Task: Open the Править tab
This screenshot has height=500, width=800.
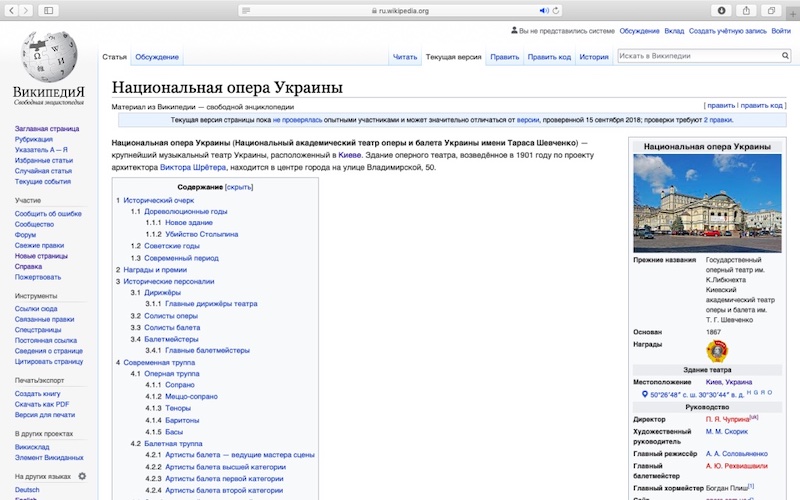Action: pyautogui.click(x=505, y=57)
